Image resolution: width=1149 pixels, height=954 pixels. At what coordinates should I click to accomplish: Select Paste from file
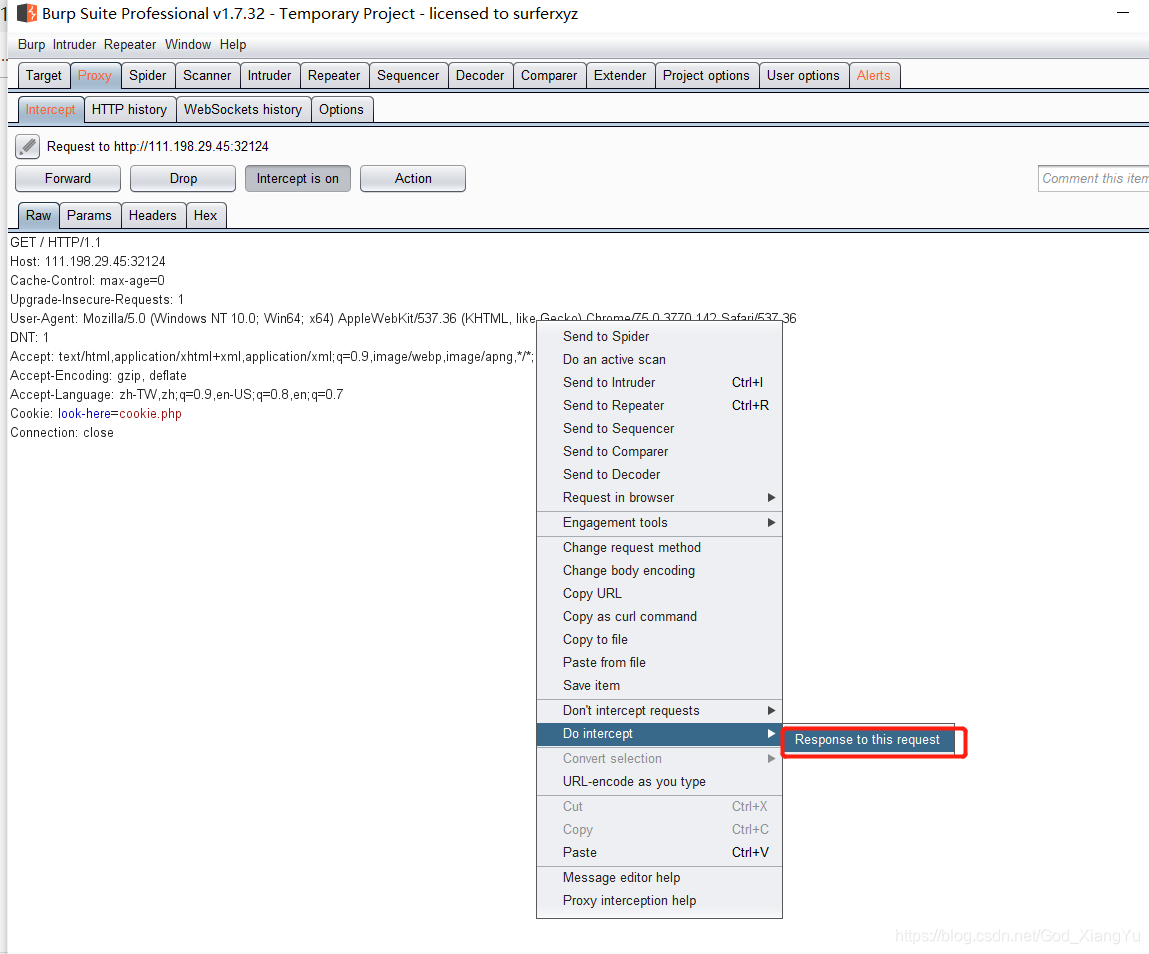660,662
